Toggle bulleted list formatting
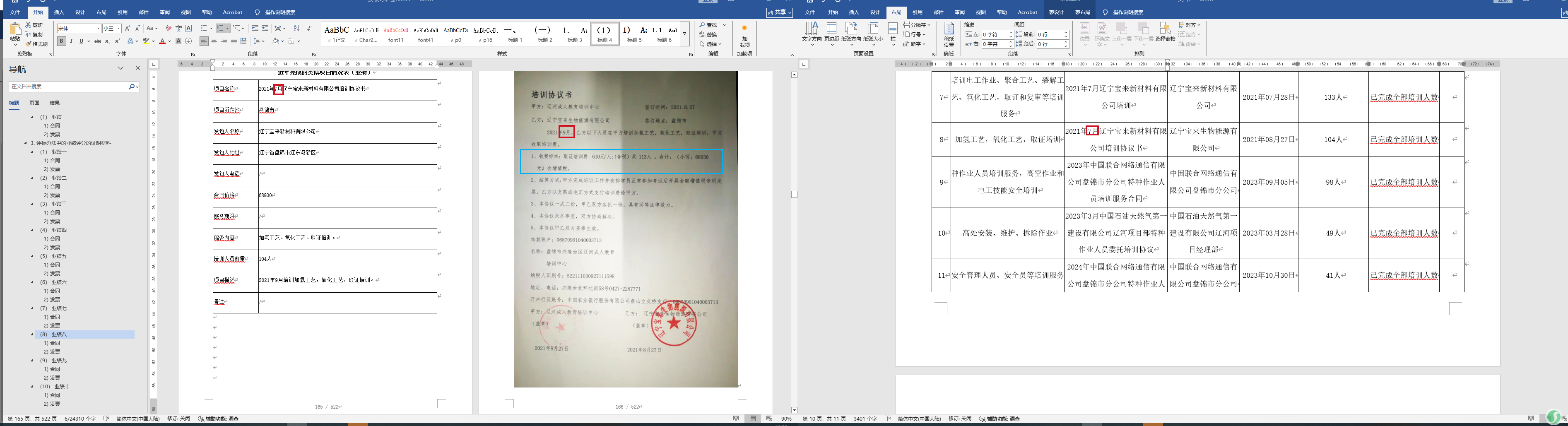This screenshot has width=1568, height=426. pyautogui.click(x=204, y=28)
